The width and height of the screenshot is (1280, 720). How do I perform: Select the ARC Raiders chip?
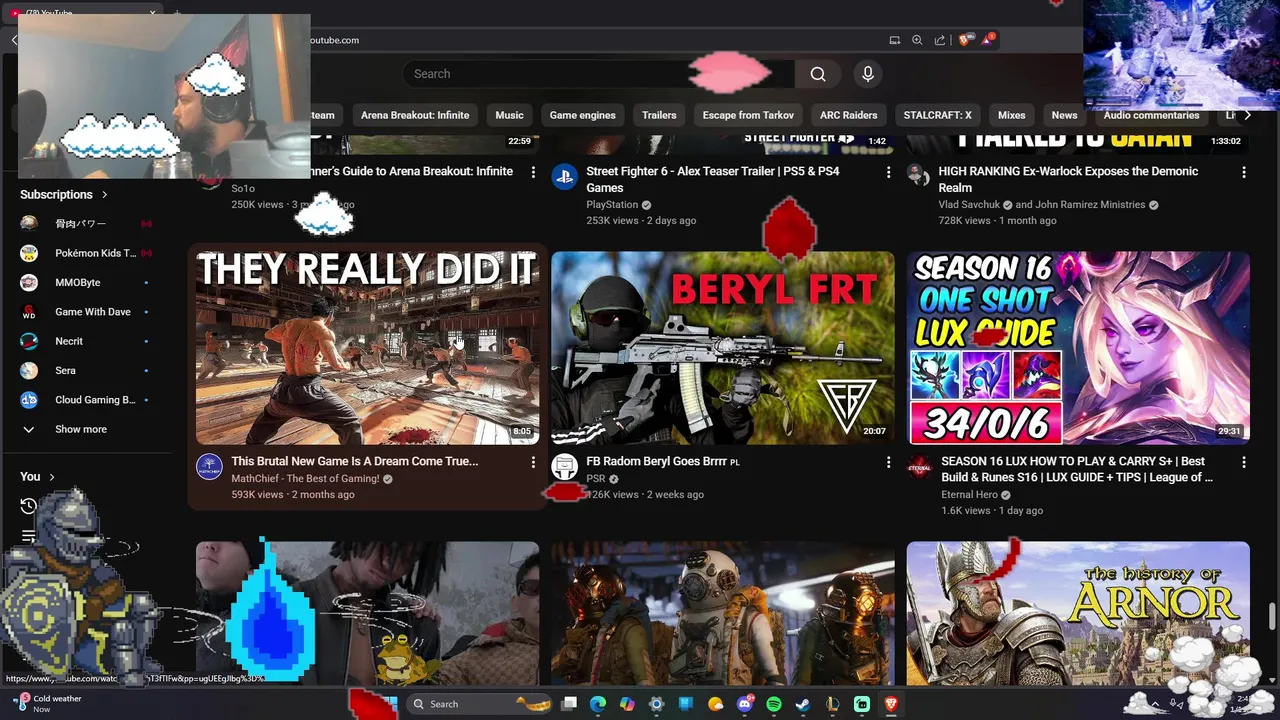point(848,115)
